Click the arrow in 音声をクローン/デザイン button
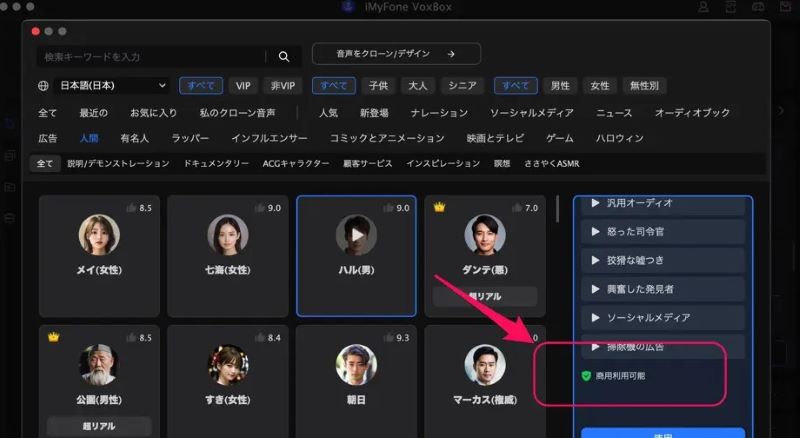 coord(451,54)
